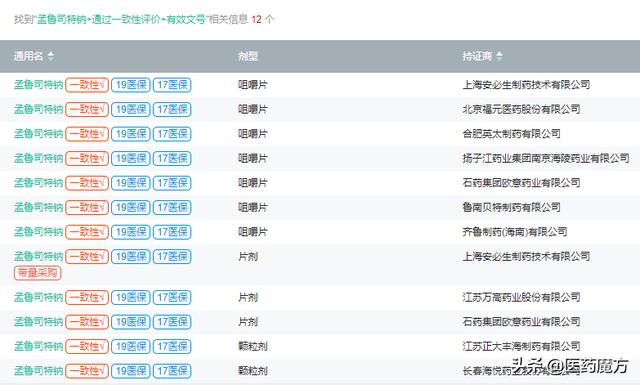Click 一致性√ tag in 合肥英太制药 row
Screen dimensions: 640x385
87,134
